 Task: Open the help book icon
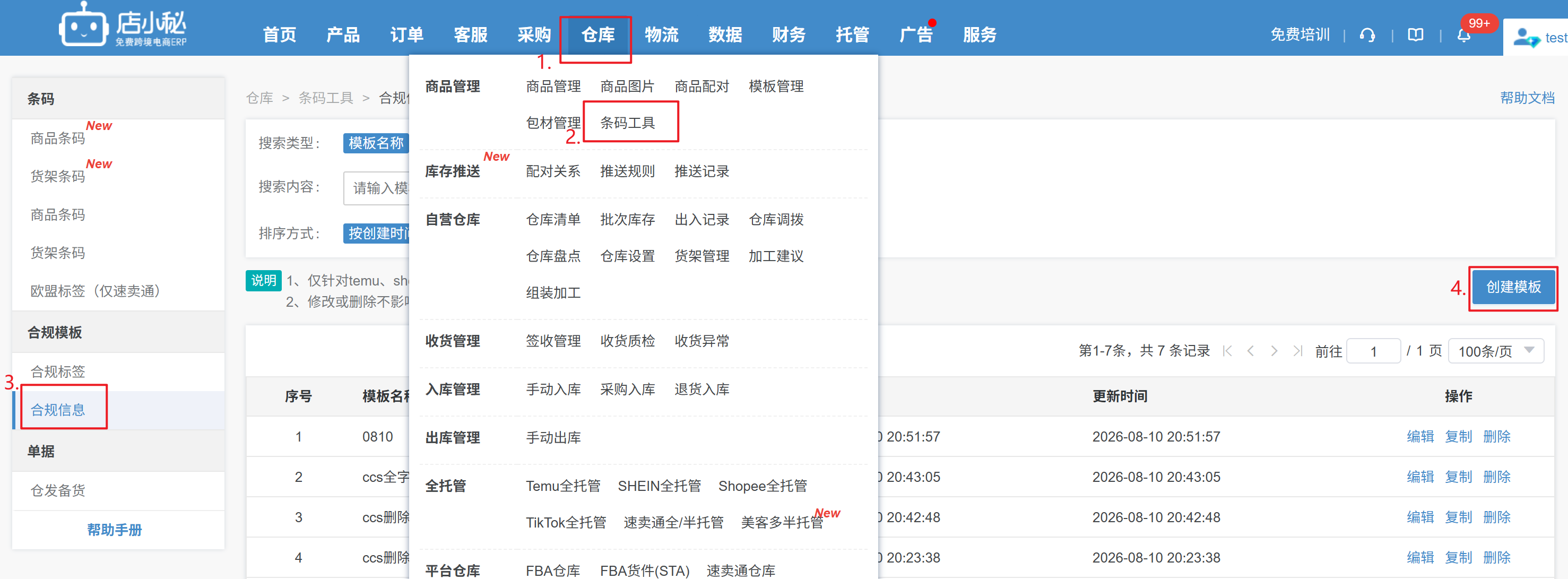click(x=1415, y=36)
